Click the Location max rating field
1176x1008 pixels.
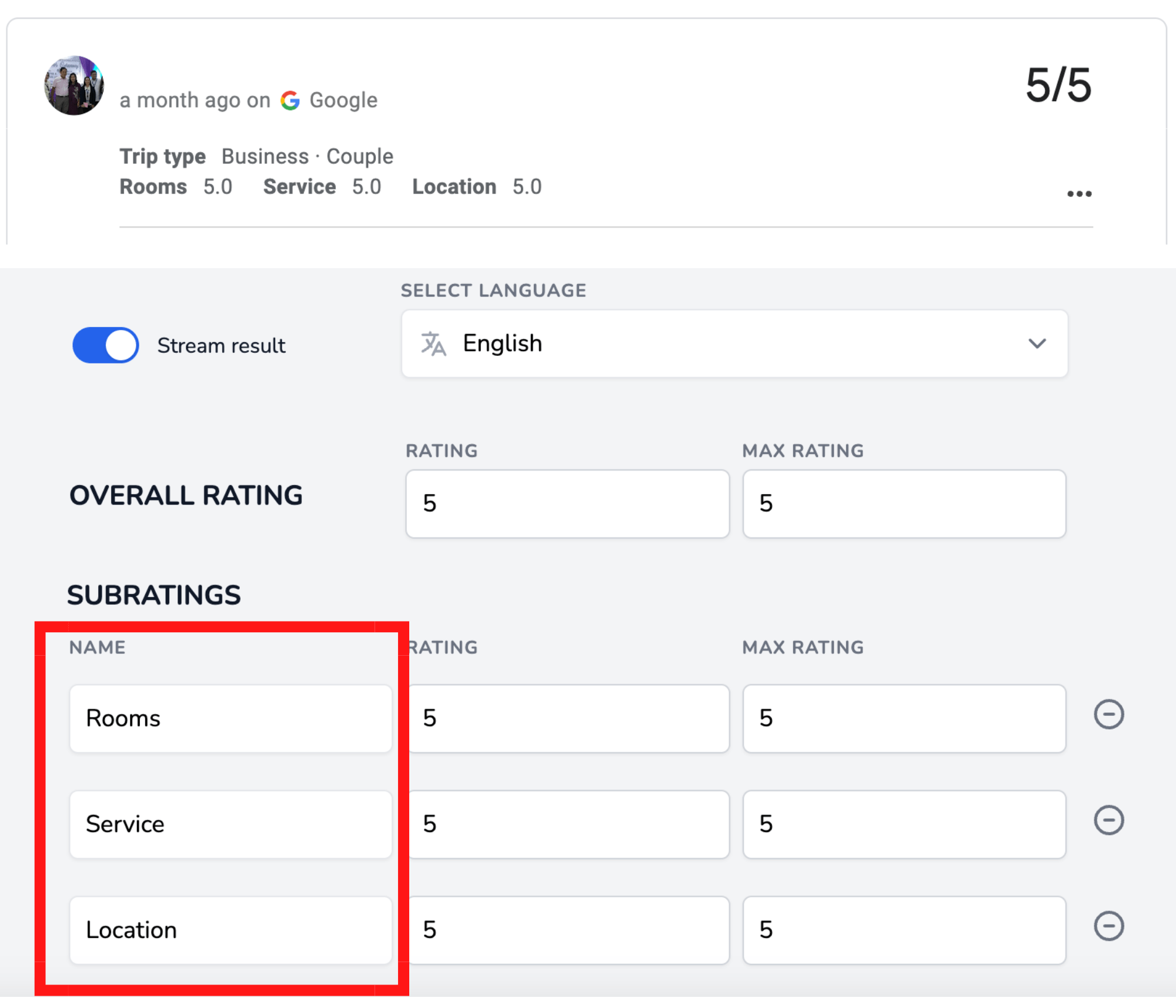904,930
